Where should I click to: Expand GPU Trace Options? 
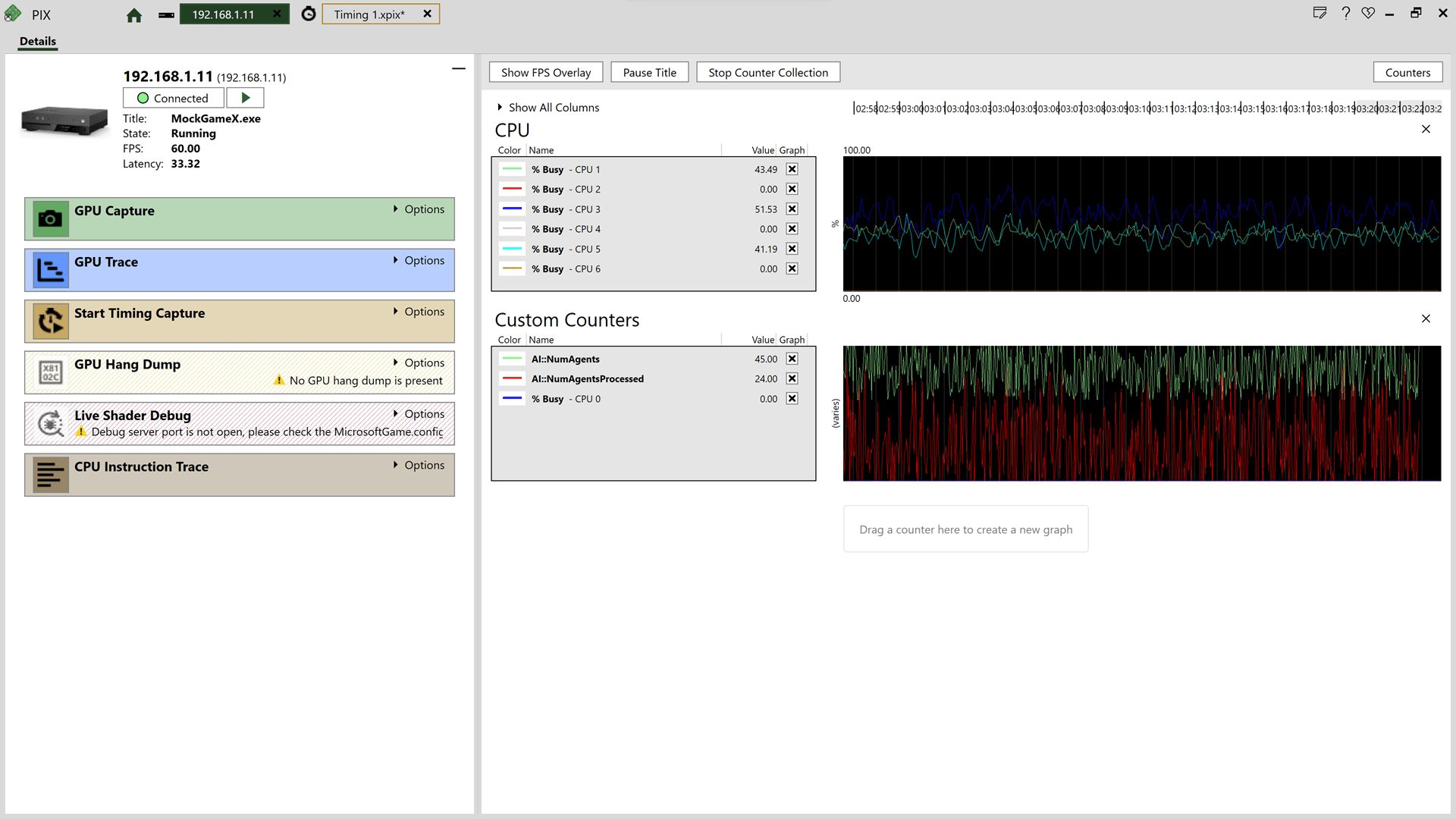tap(419, 261)
